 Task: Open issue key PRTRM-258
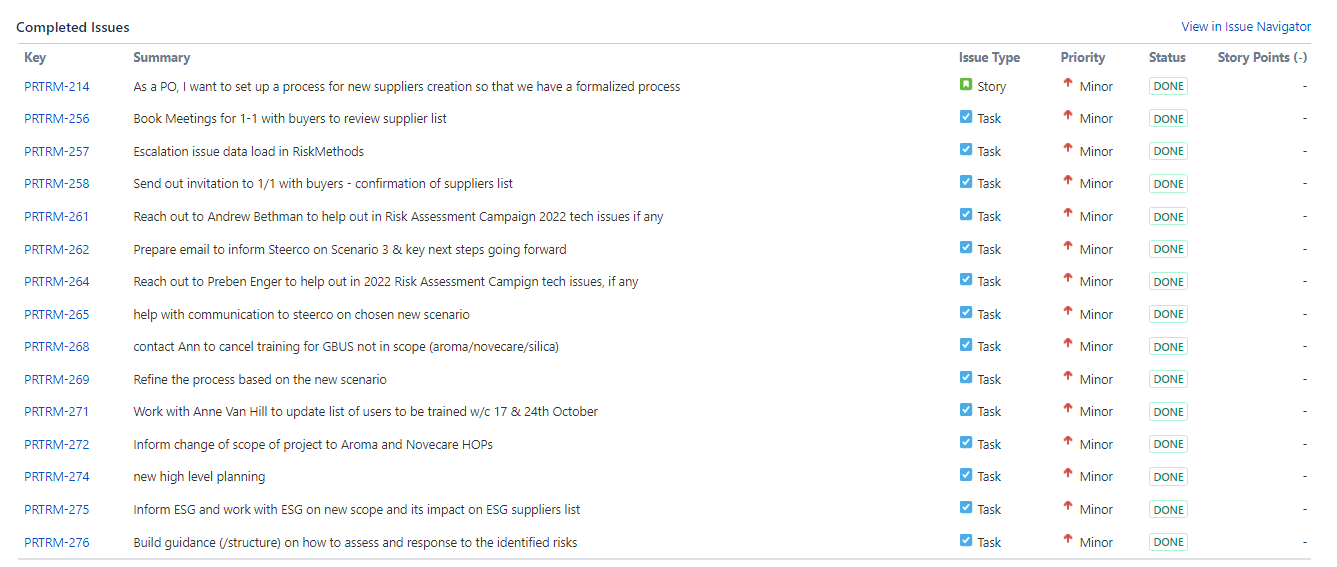pos(57,184)
